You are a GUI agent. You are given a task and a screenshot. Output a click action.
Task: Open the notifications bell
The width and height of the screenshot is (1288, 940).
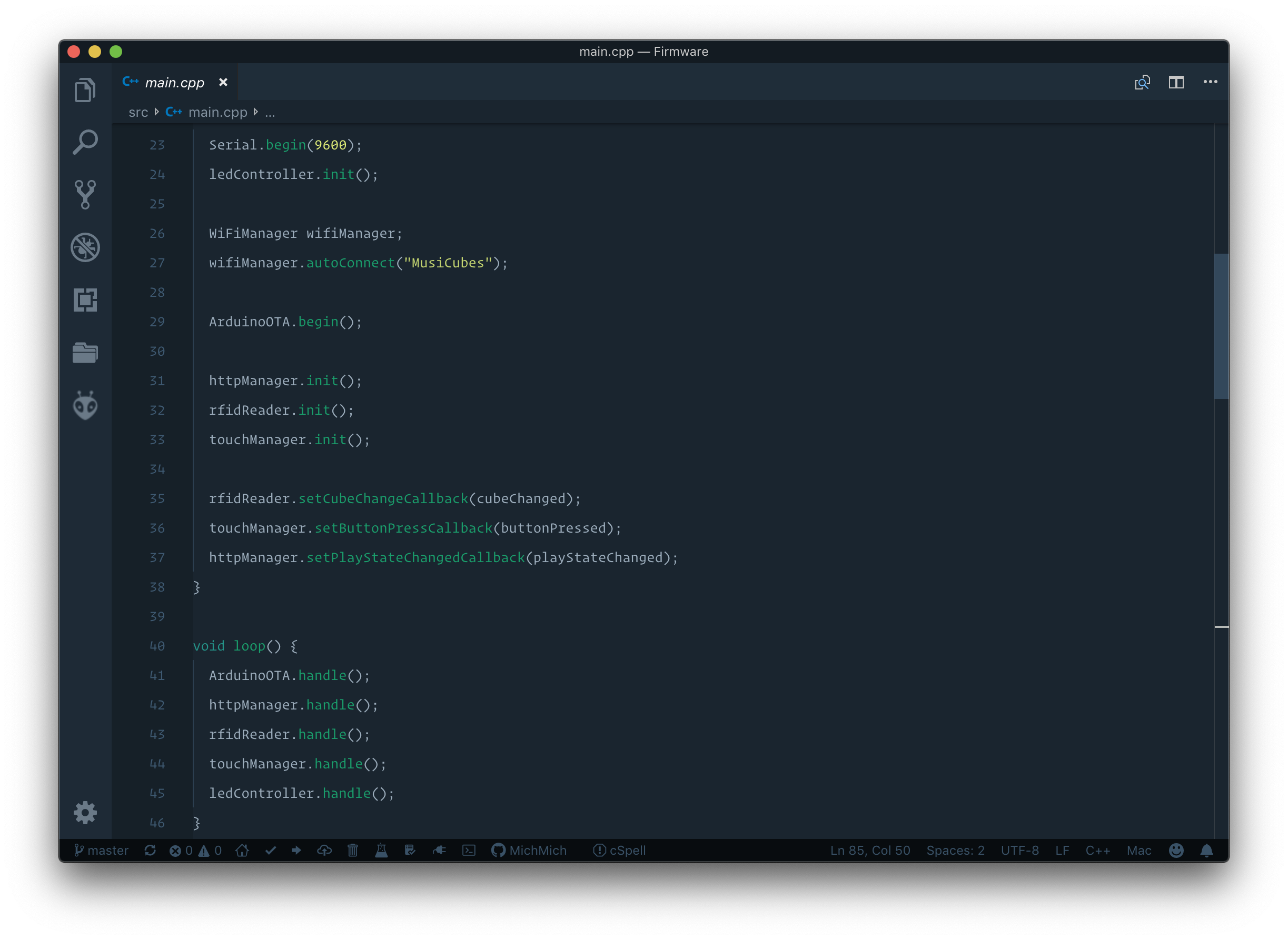point(1206,850)
